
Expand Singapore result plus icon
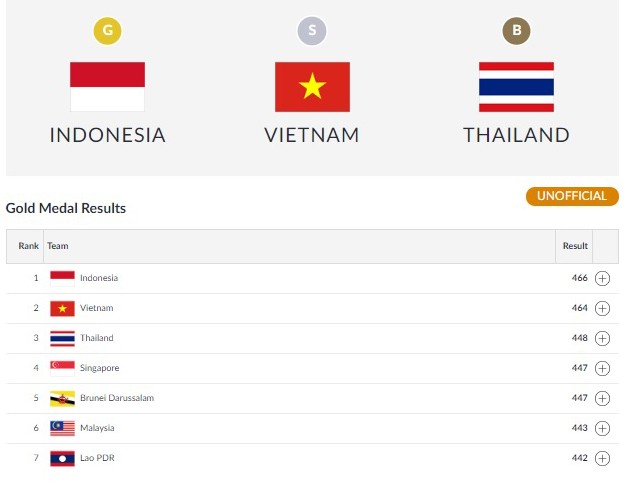pos(602,368)
